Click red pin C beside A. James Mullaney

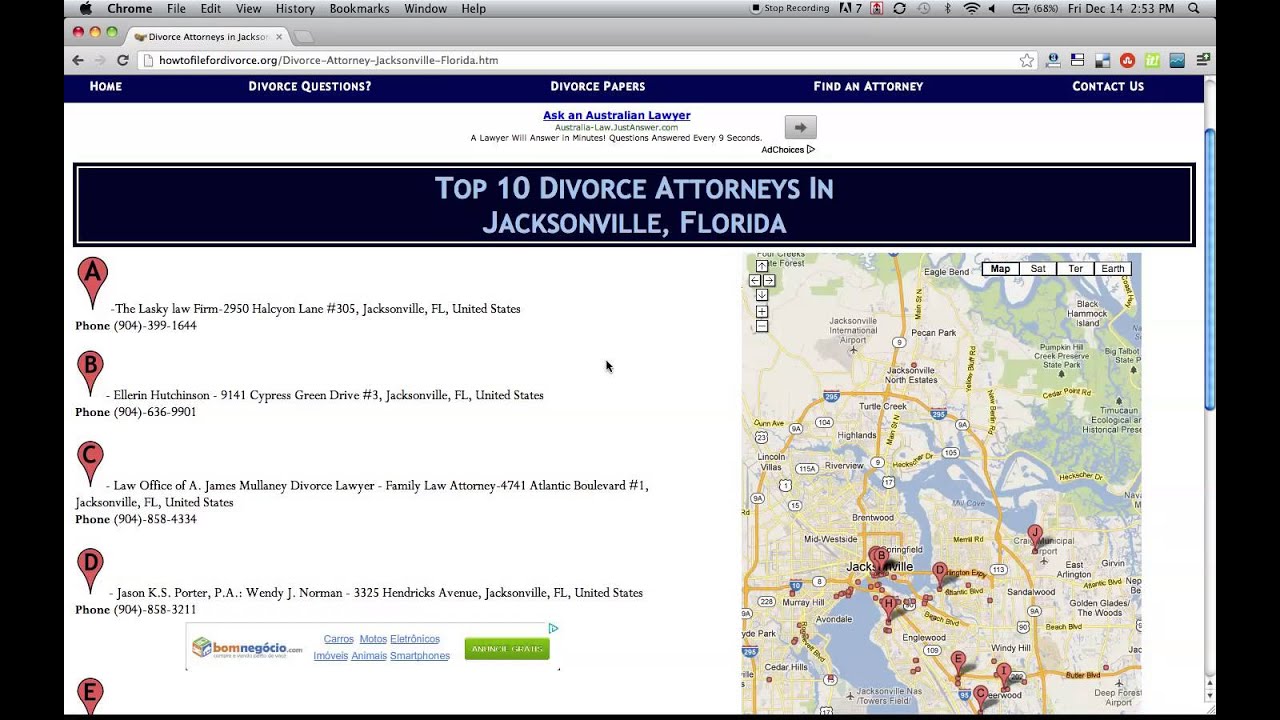coord(90,464)
